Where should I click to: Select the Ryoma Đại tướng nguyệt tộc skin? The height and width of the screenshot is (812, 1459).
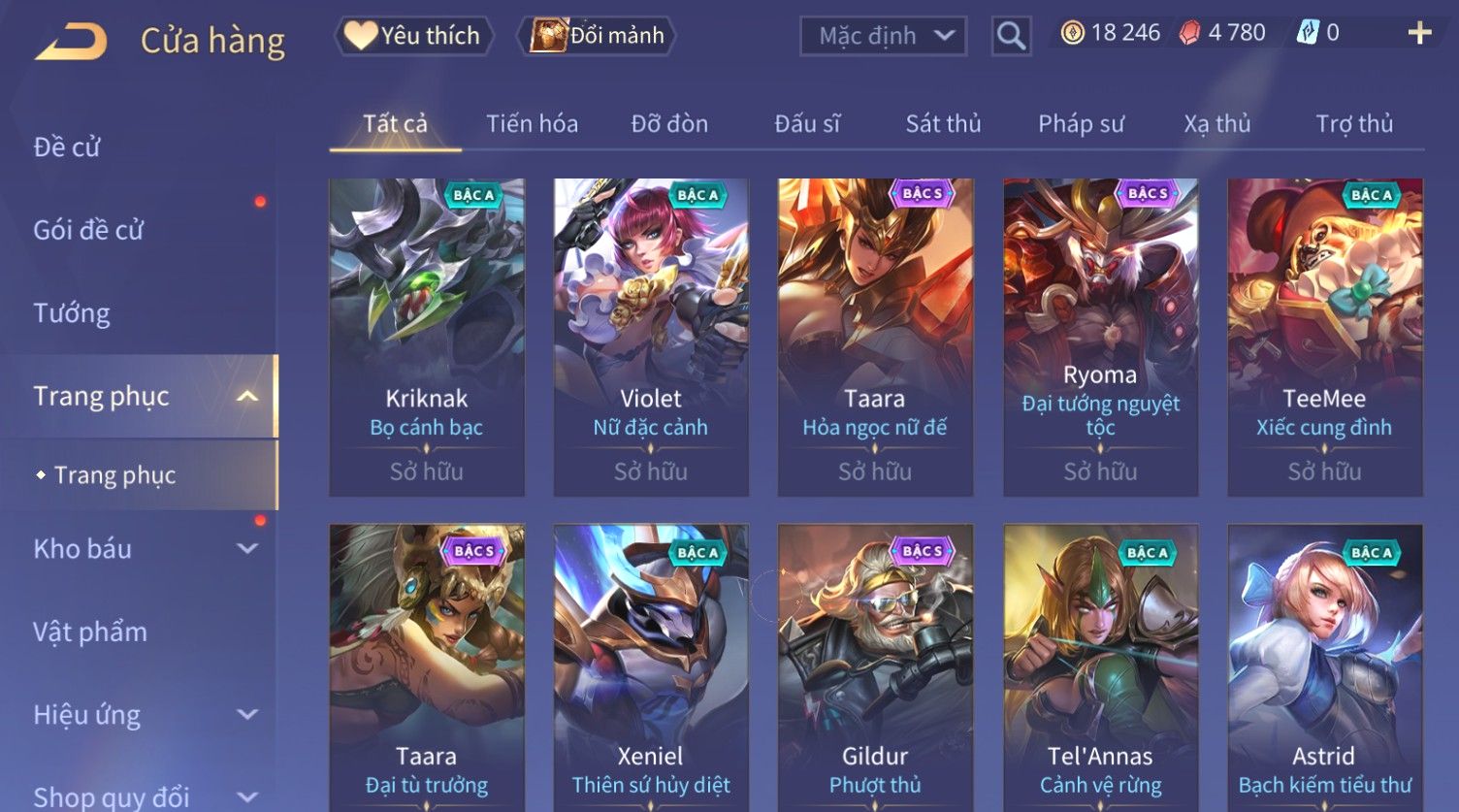pos(1100,337)
